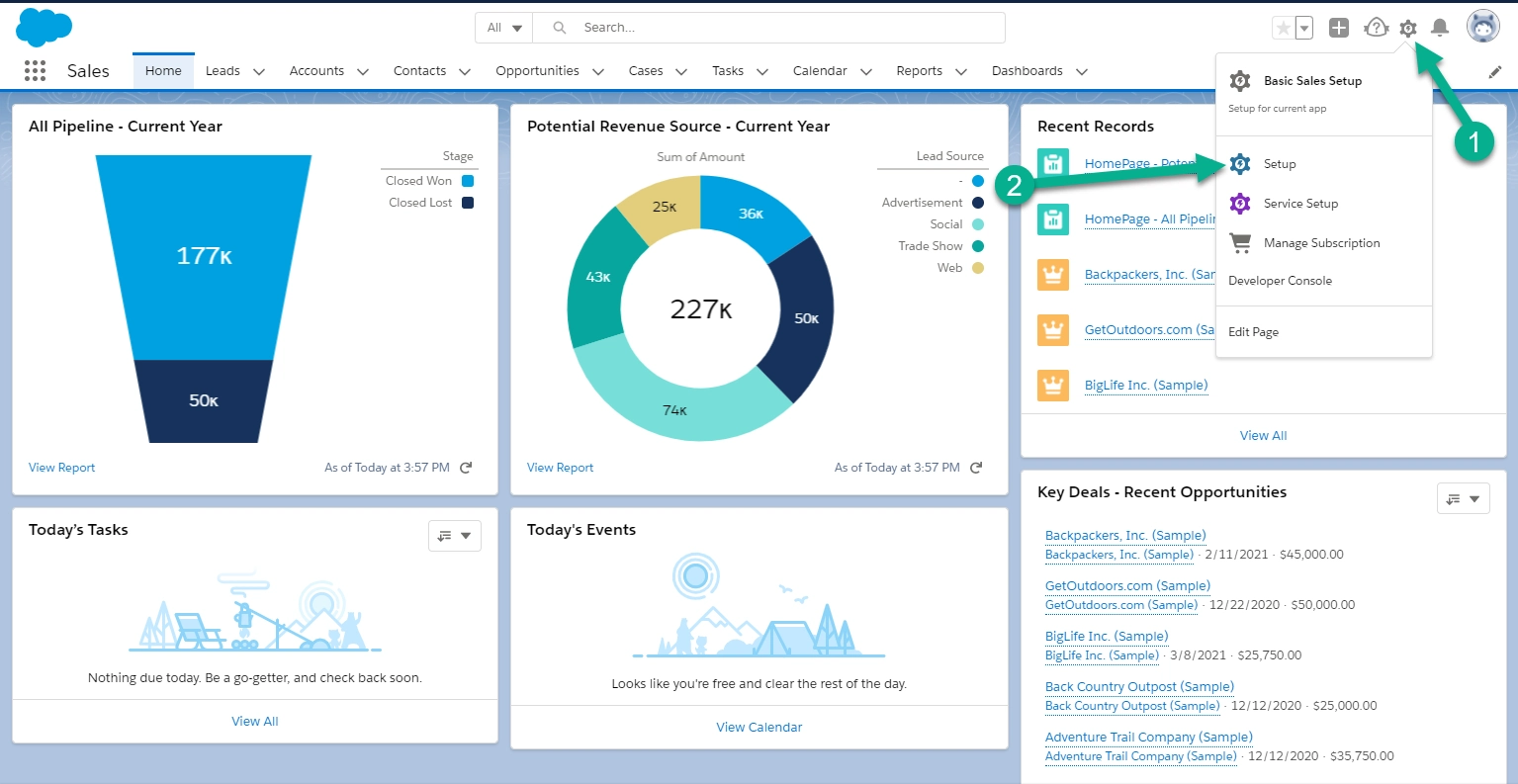Viewport: 1518px width, 784px height.
Task: Open Today's Tasks filter dropdown
Action: pos(455,536)
